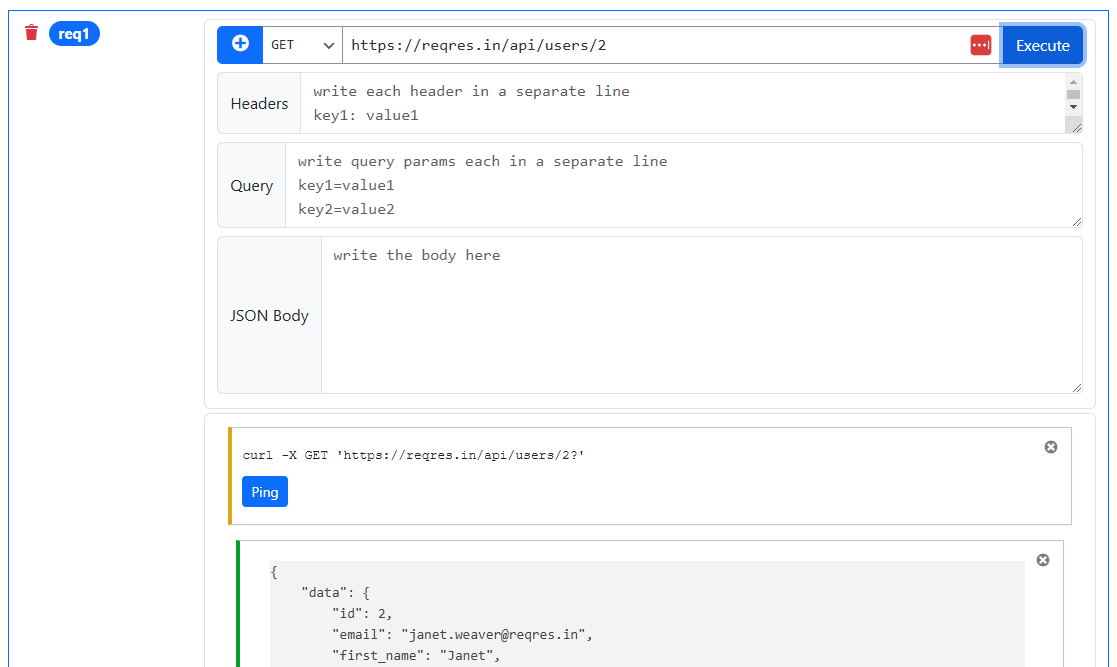Close the JSON response panel
The image size is (1117, 667).
[x=1043, y=560]
